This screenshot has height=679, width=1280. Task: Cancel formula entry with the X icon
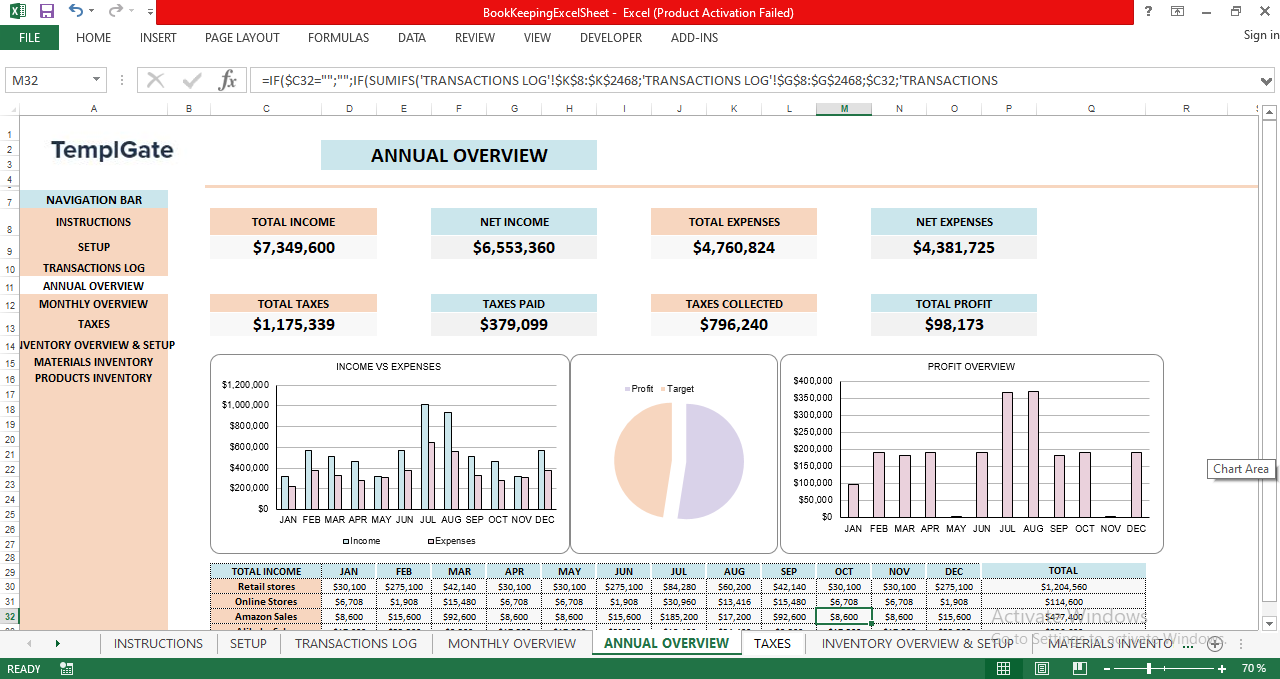[x=155, y=80]
